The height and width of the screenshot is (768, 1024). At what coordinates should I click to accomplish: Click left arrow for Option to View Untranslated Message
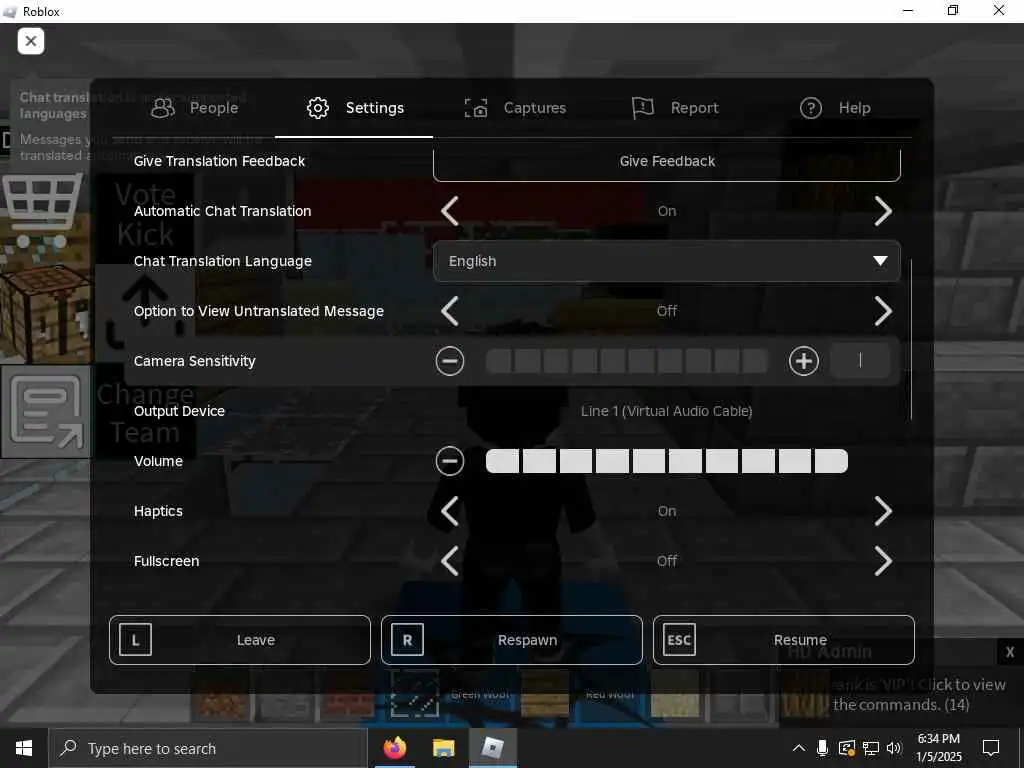point(450,311)
